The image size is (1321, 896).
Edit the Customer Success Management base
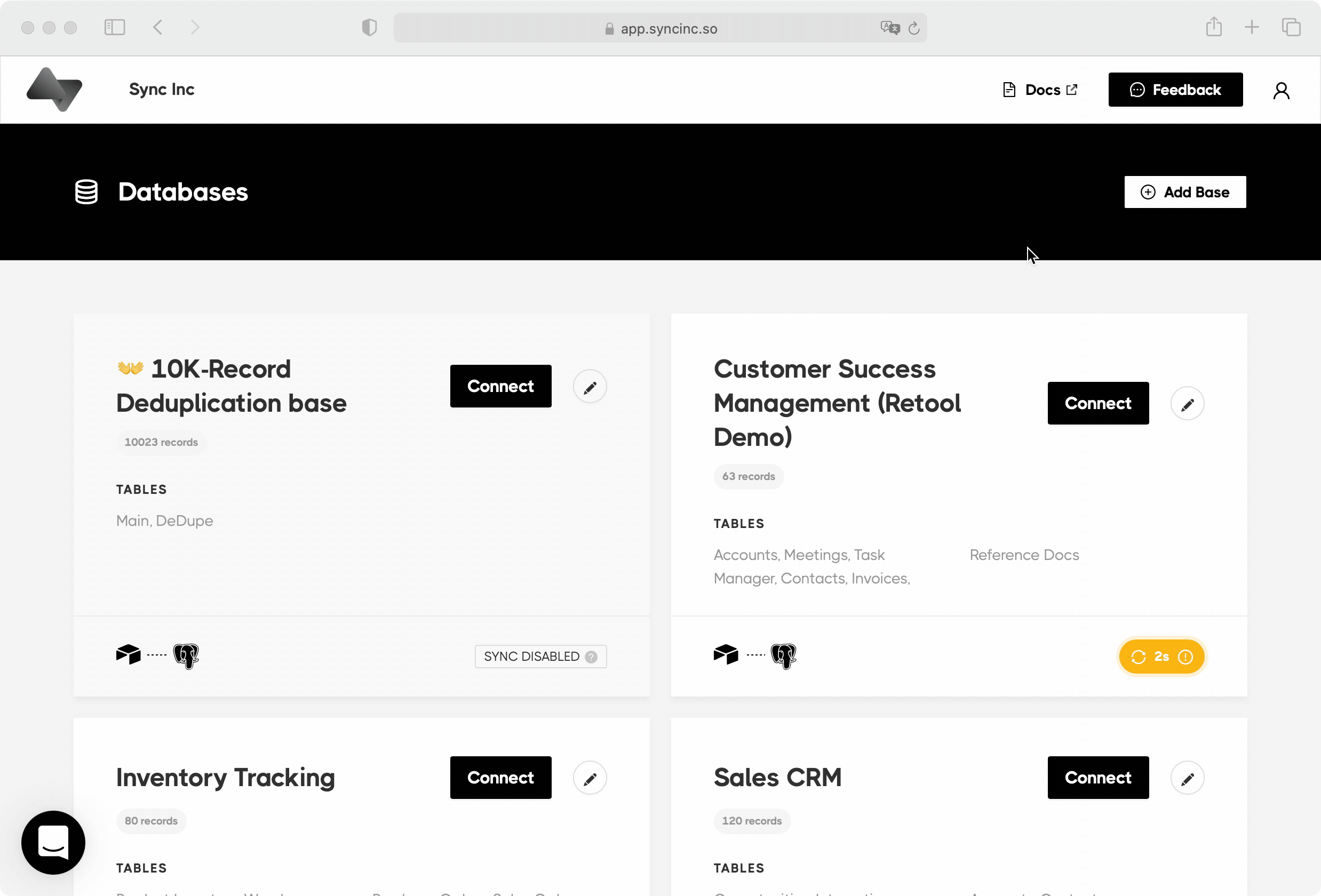(1187, 404)
